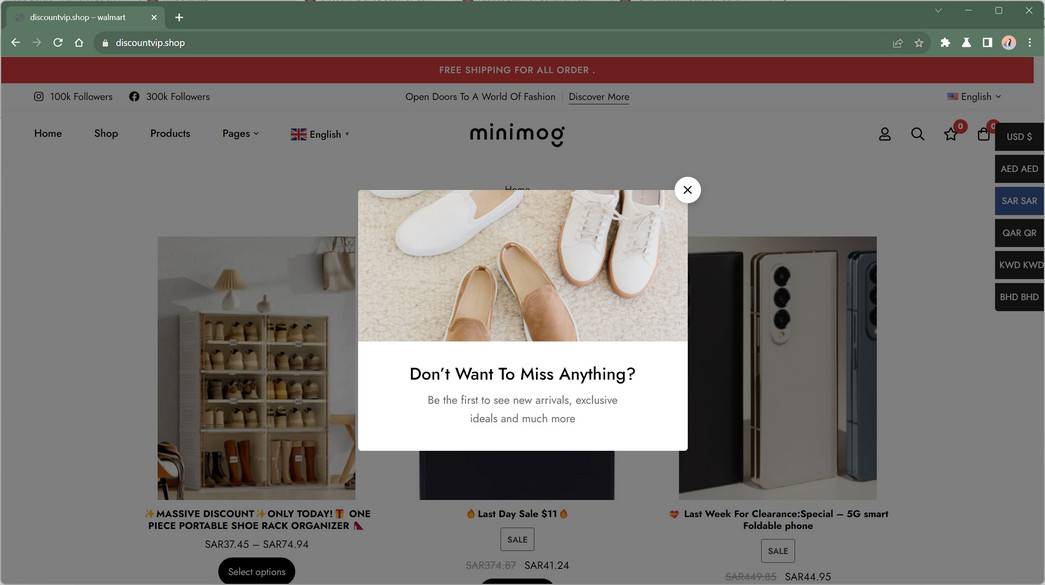Open the Shop menu item
The height and width of the screenshot is (585, 1045).
[x=106, y=133]
